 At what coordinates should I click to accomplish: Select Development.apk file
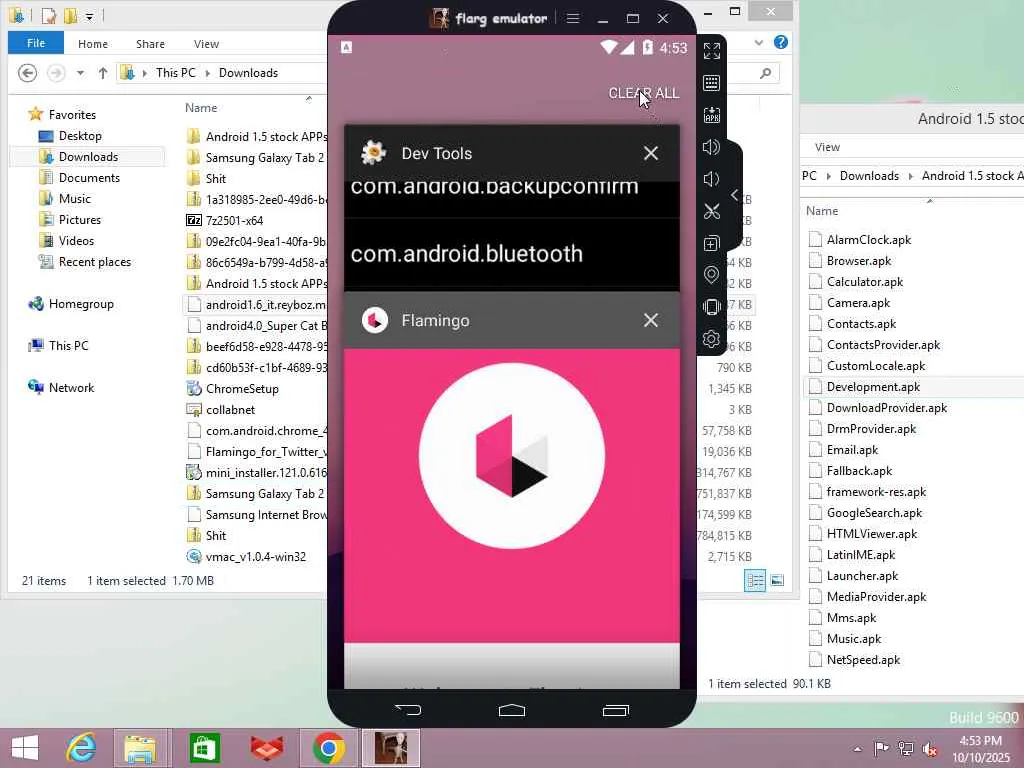873,387
